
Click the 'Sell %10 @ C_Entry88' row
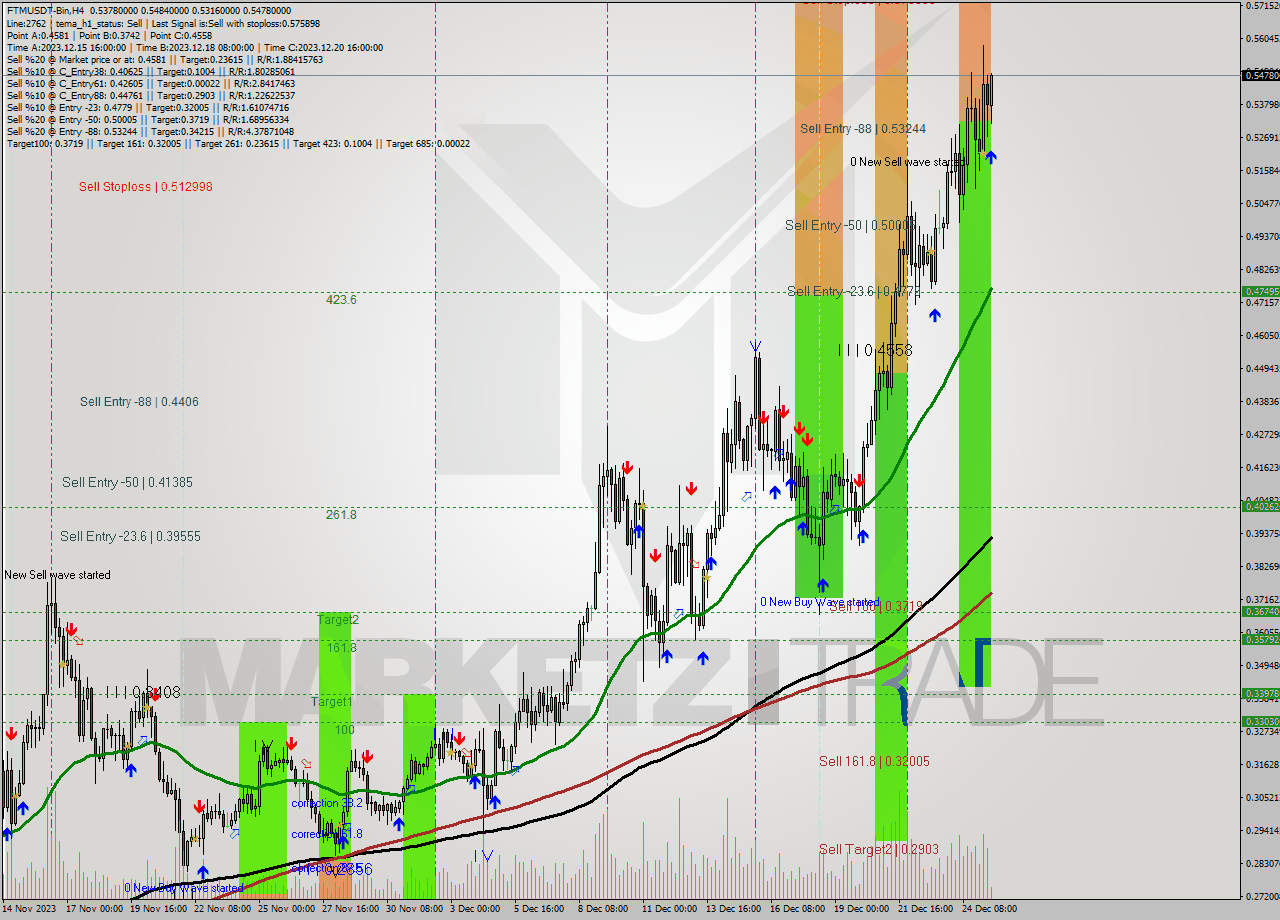(x=150, y=95)
